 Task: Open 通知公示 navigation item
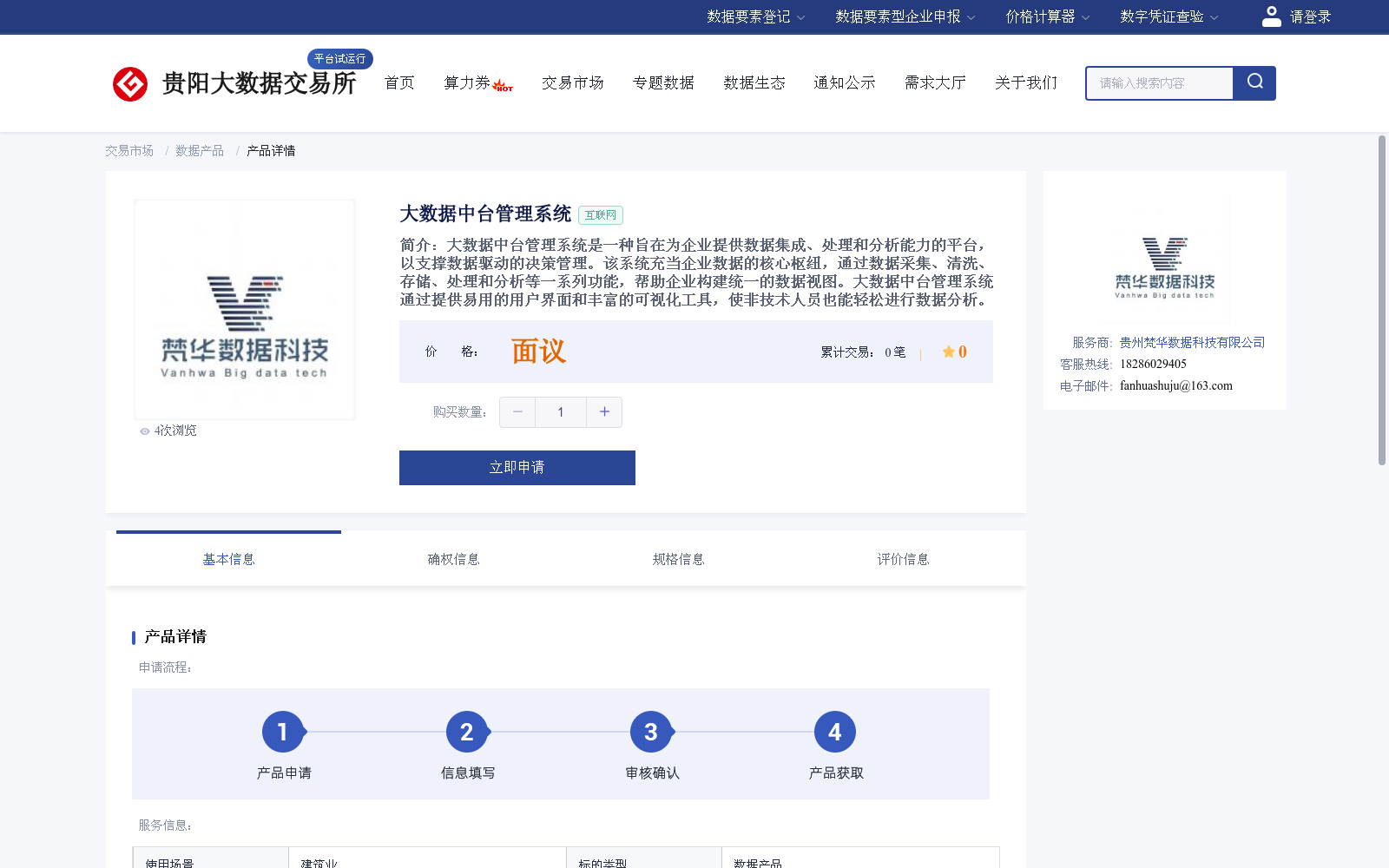click(845, 82)
